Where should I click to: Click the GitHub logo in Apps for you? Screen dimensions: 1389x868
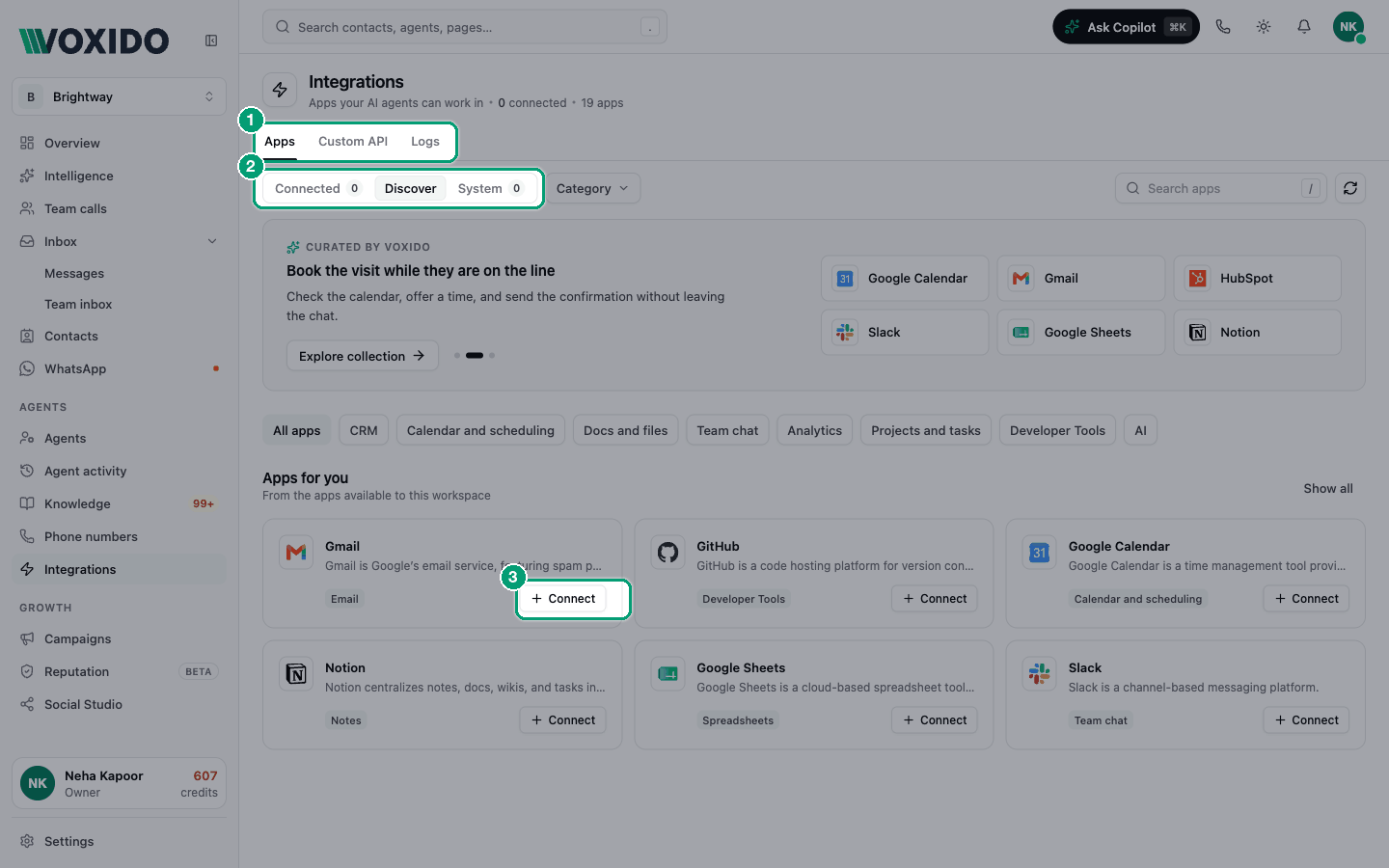click(667, 553)
